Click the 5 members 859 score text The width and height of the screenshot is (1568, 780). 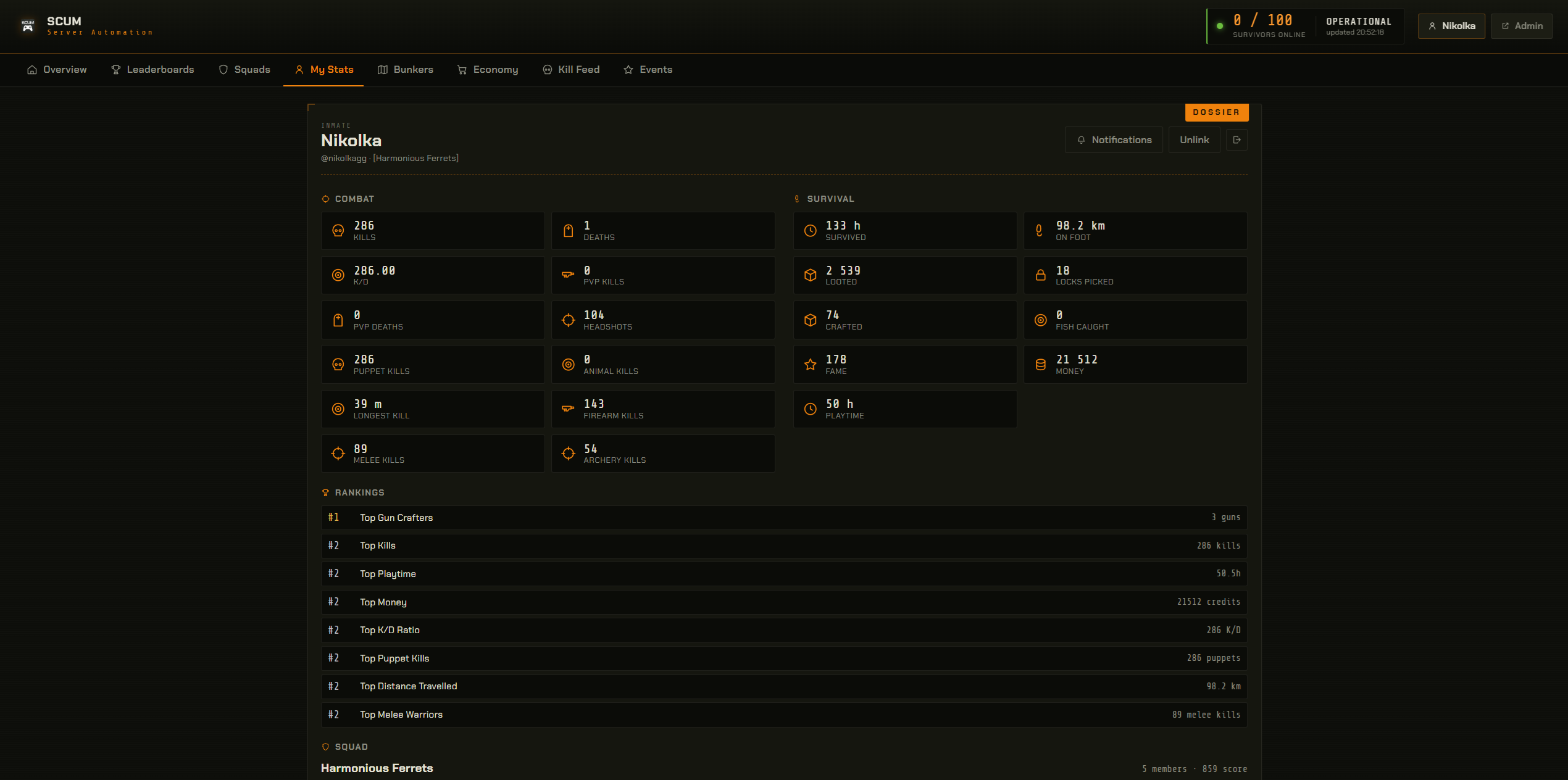(x=1194, y=769)
